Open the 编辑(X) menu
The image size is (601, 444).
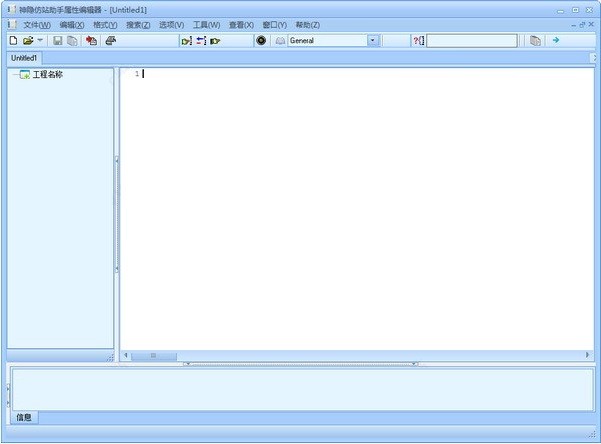[x=72, y=25]
